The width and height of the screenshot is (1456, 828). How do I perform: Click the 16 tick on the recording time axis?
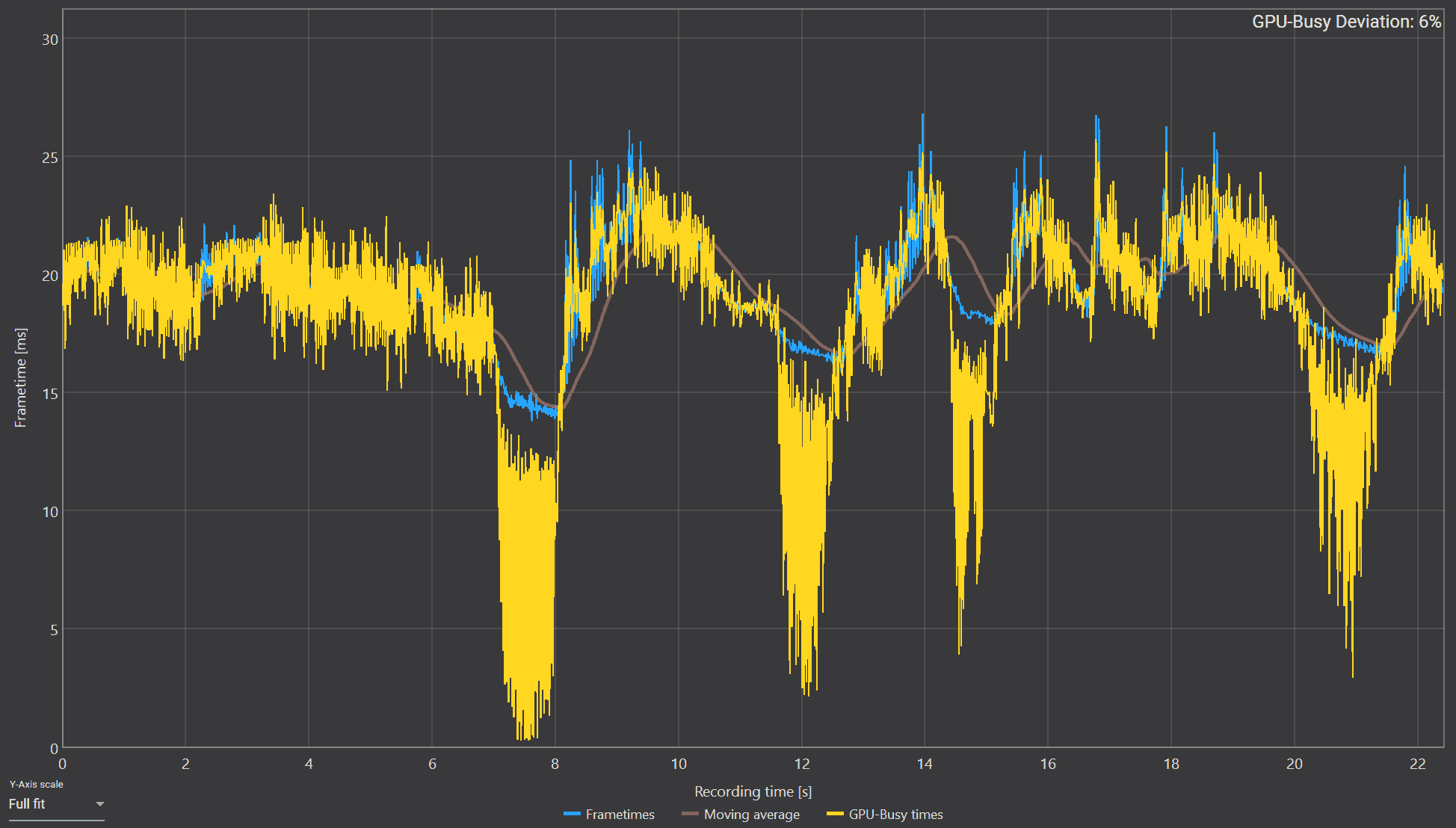[x=1048, y=764]
